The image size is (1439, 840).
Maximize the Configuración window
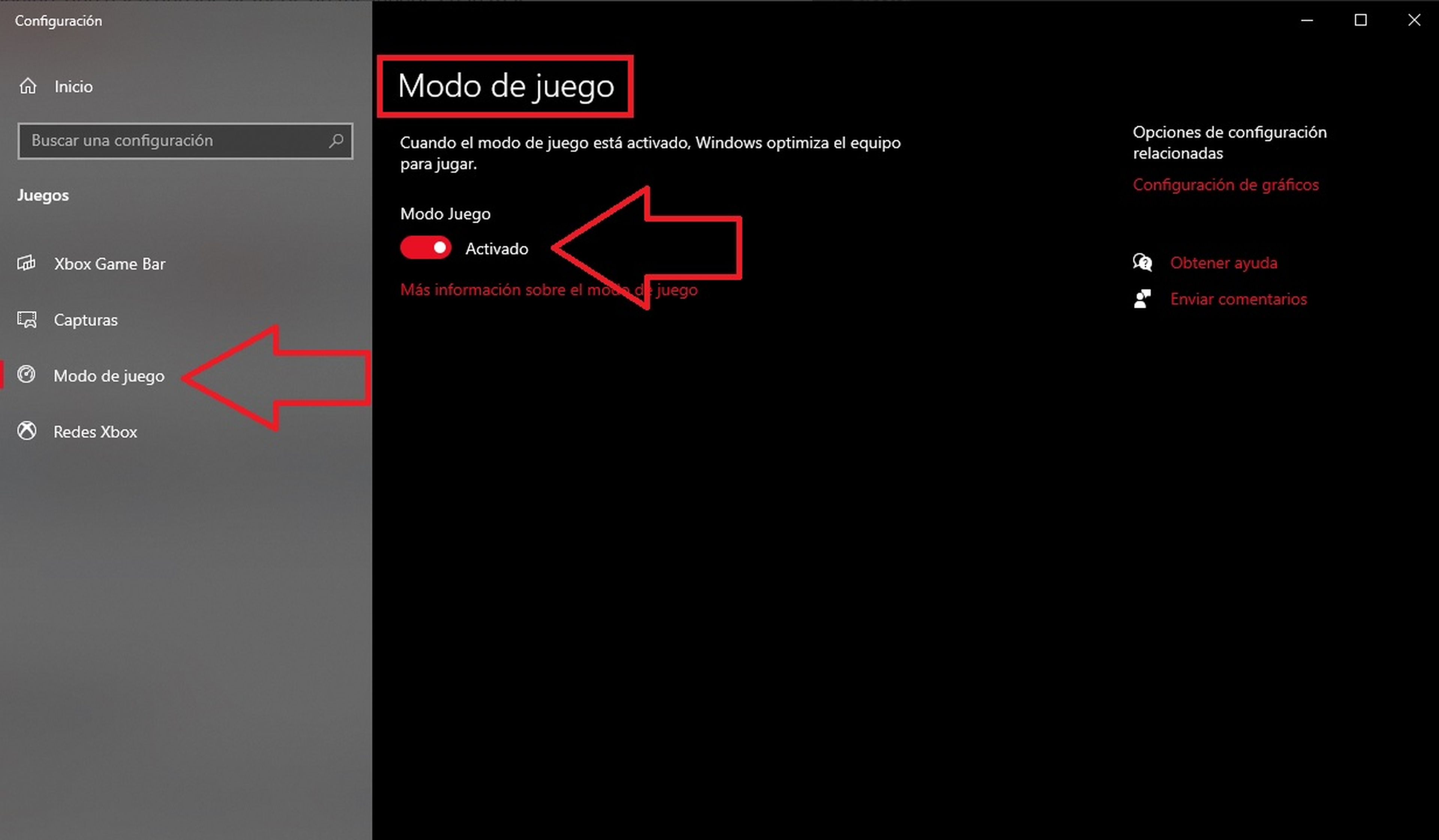tap(1361, 20)
